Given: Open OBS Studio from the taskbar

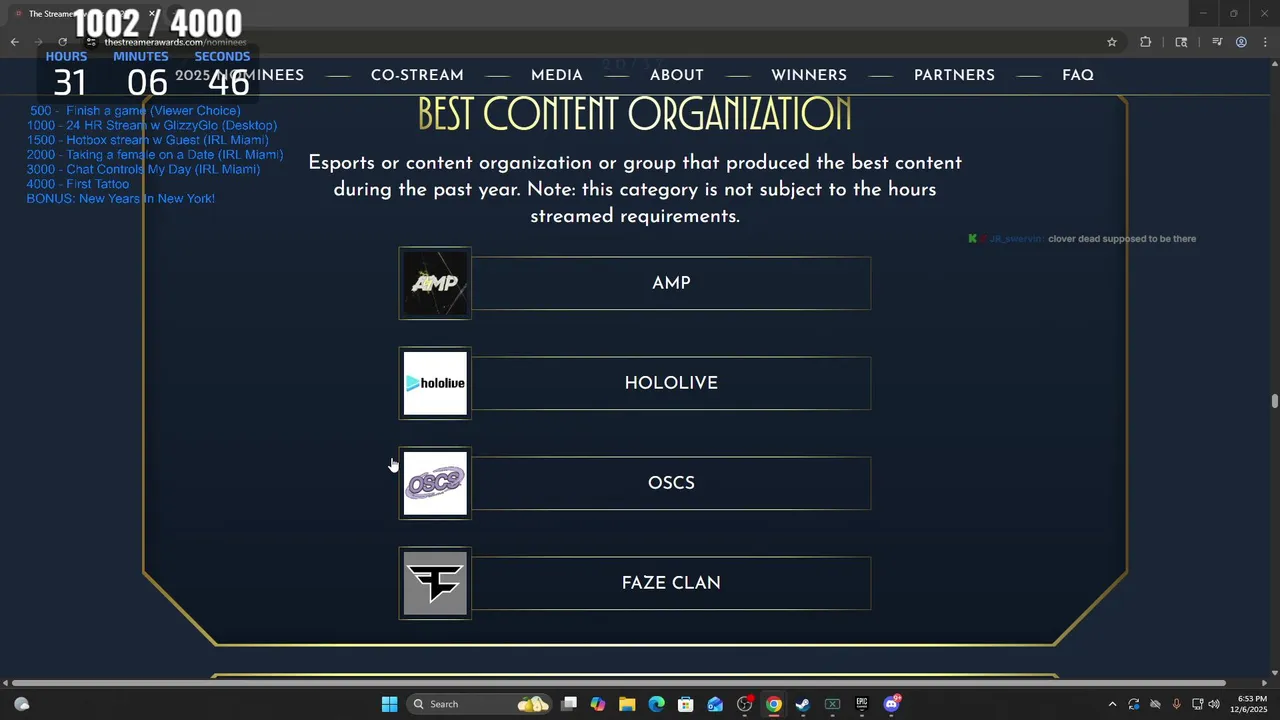Looking at the screenshot, I should pyautogui.click(x=744, y=704).
